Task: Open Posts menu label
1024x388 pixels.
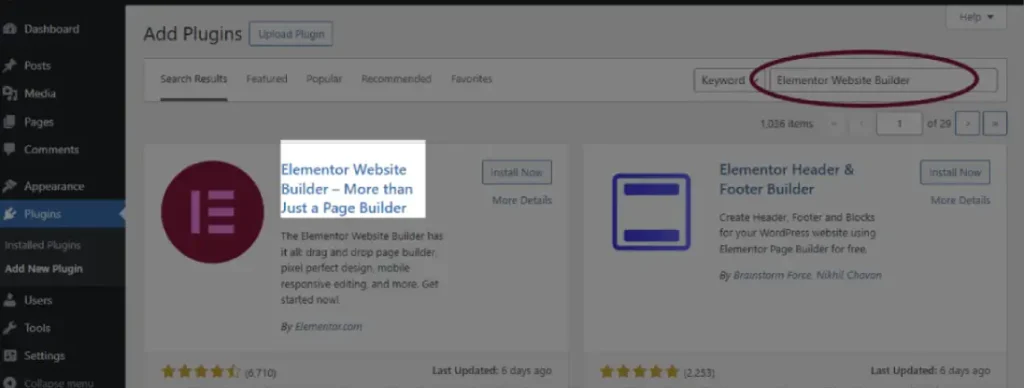Action: [37, 66]
